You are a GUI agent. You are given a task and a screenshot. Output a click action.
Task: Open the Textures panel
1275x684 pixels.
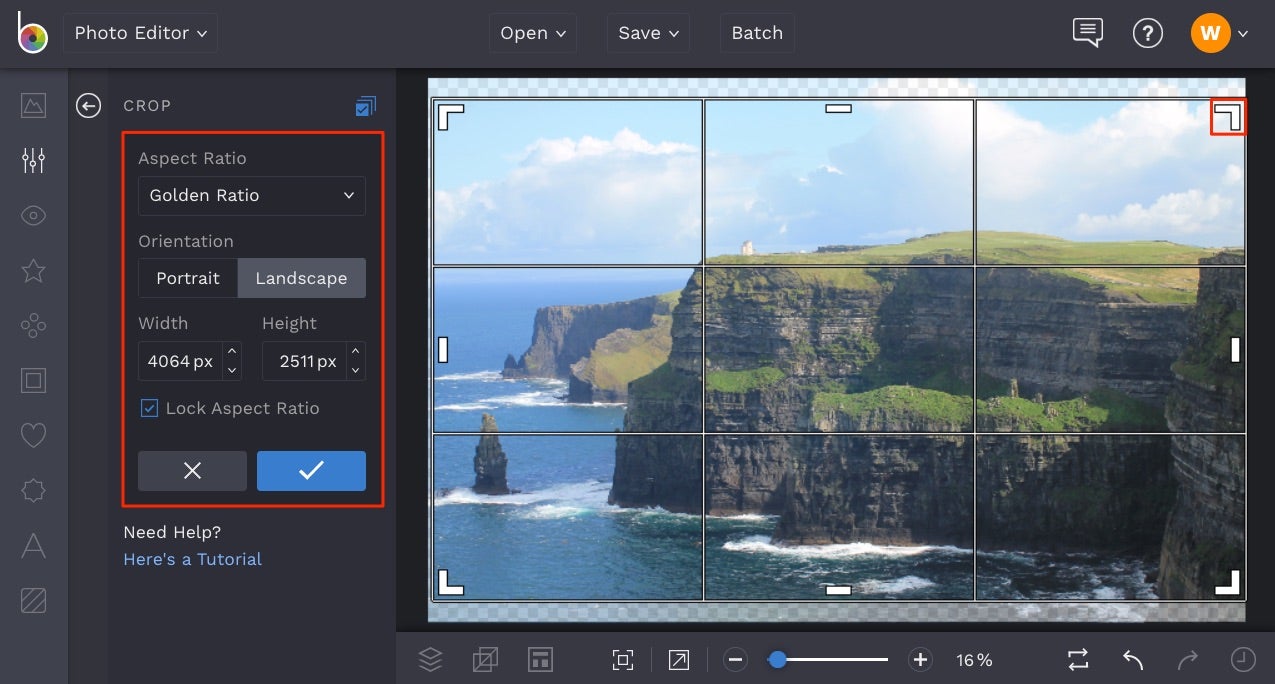click(x=33, y=600)
